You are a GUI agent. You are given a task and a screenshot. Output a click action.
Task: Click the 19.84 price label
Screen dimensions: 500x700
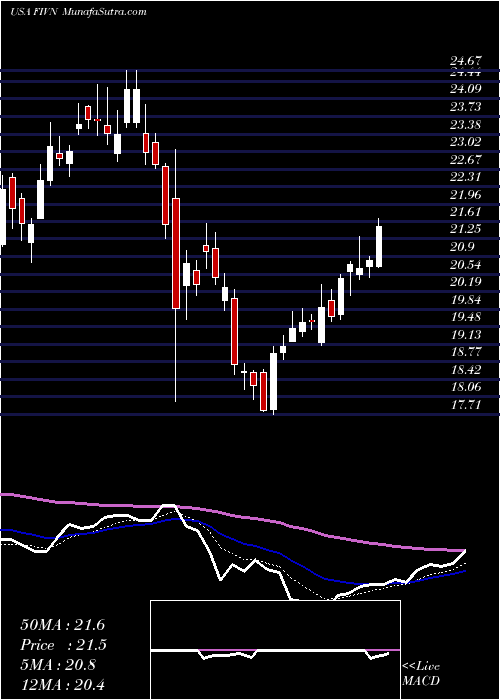point(466,300)
